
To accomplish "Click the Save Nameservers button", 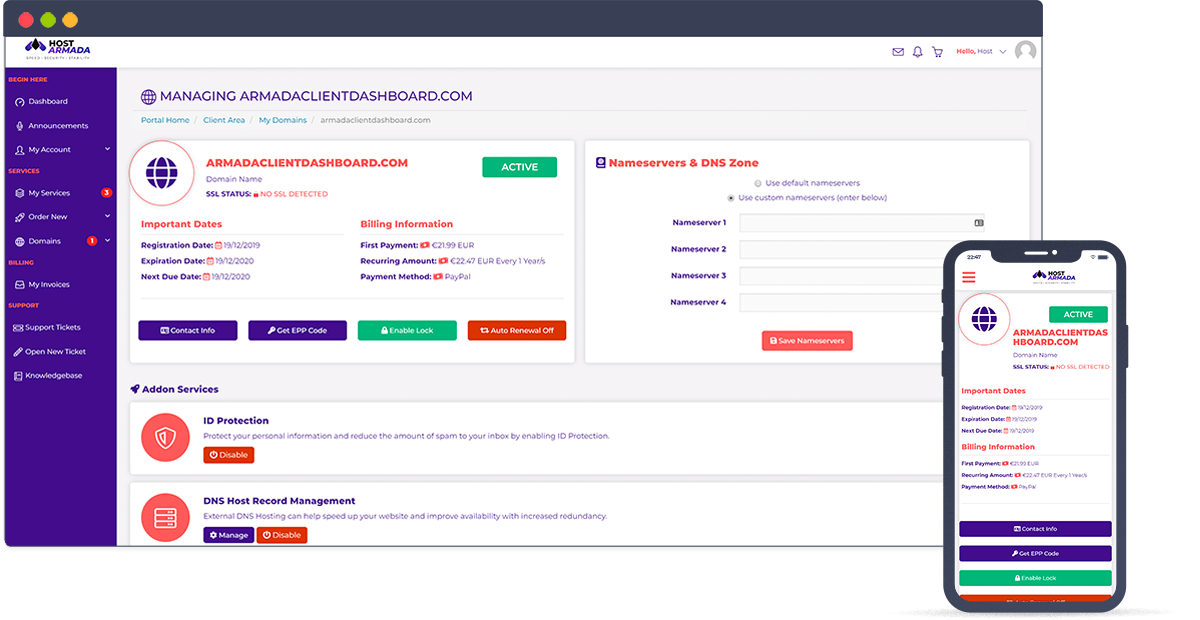I will [x=807, y=340].
